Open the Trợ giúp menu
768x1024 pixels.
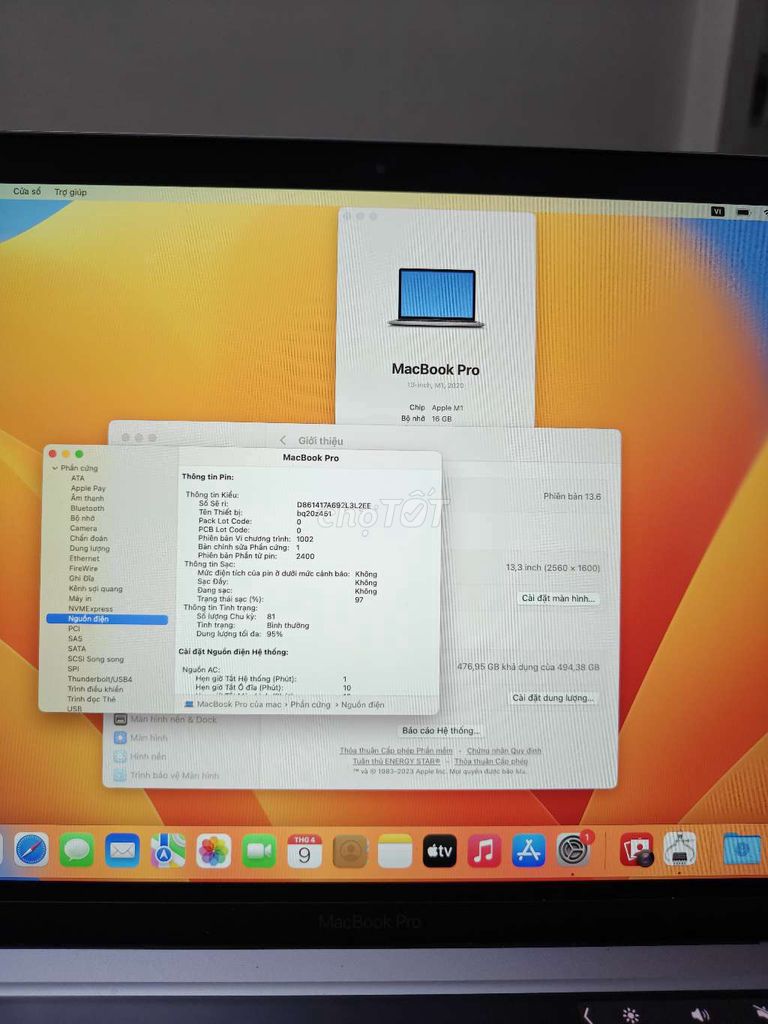click(x=71, y=192)
